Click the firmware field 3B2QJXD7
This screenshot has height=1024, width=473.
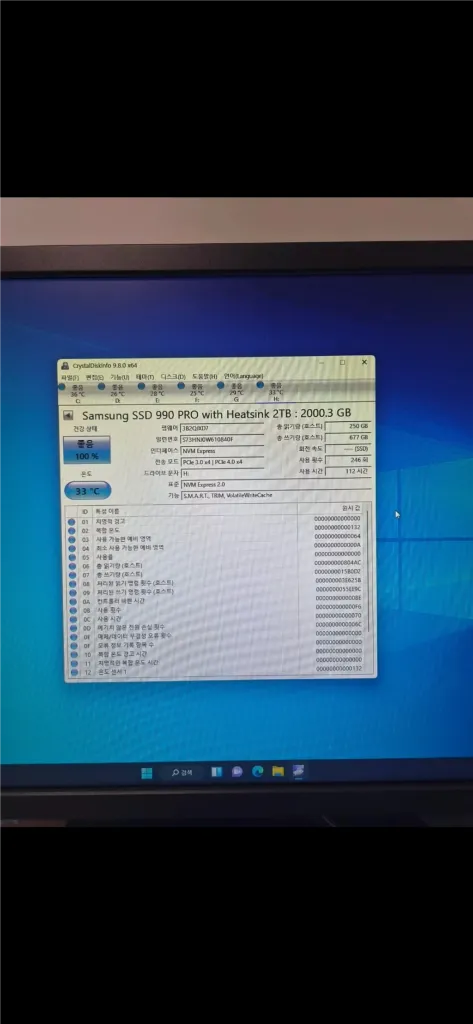222,428
